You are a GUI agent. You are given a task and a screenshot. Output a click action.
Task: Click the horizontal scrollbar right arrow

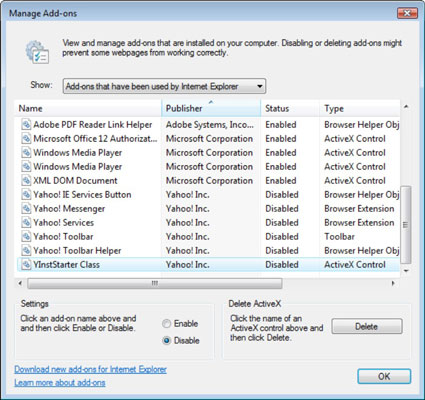[393, 283]
